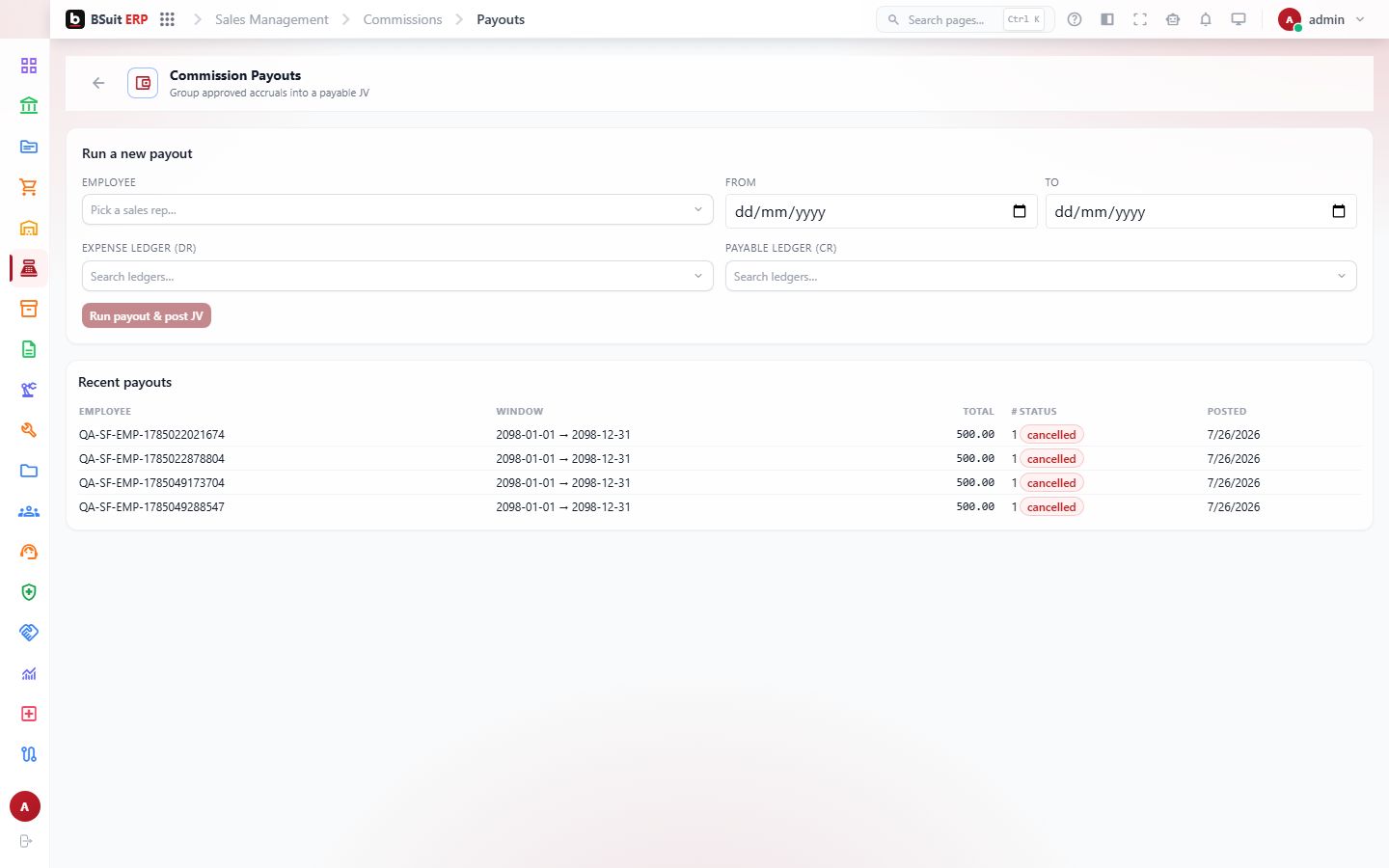The image size is (1389, 868).
Task: Go back using the arrow button
Action: pos(98,83)
